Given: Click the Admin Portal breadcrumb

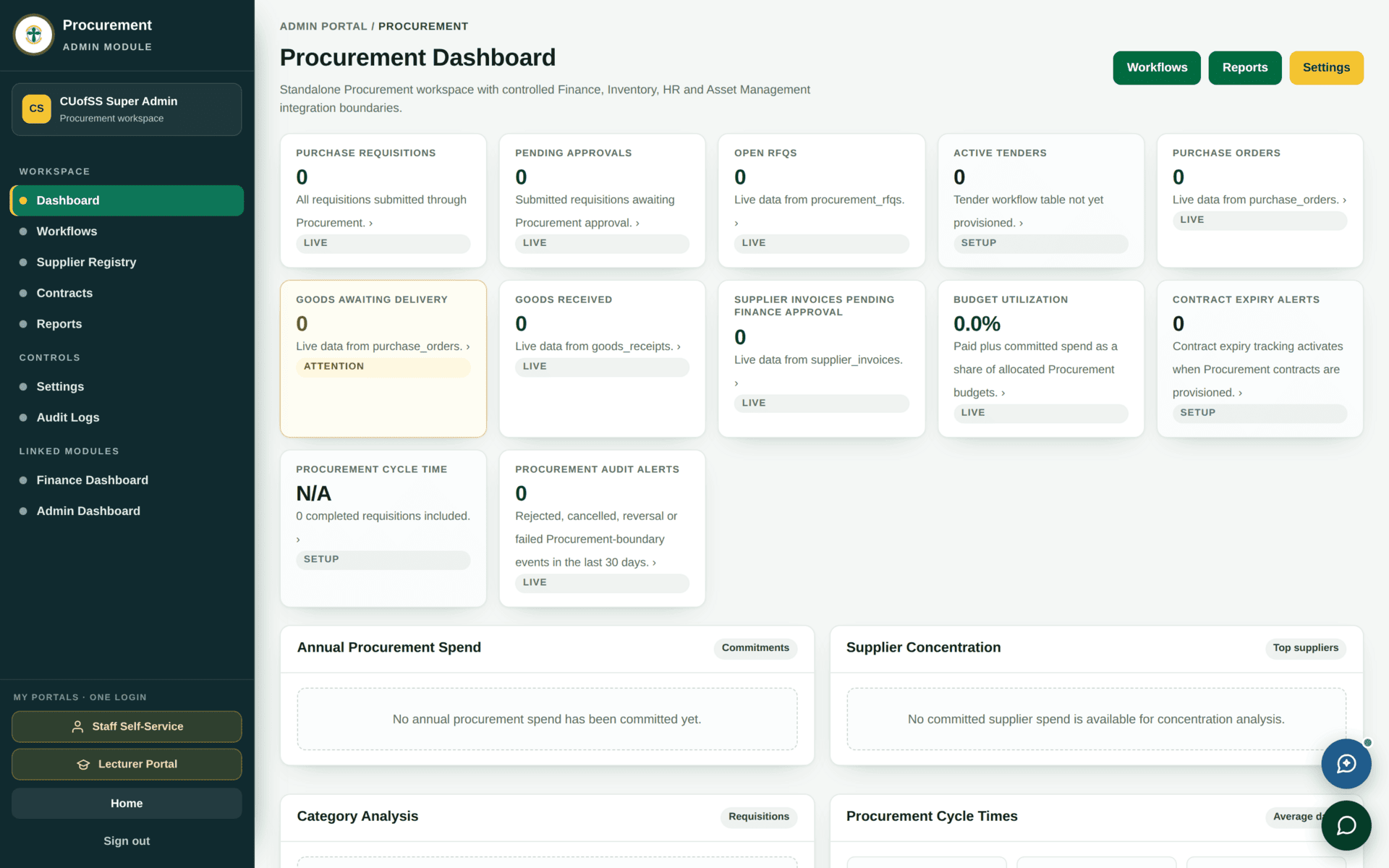Looking at the screenshot, I should coord(323,26).
